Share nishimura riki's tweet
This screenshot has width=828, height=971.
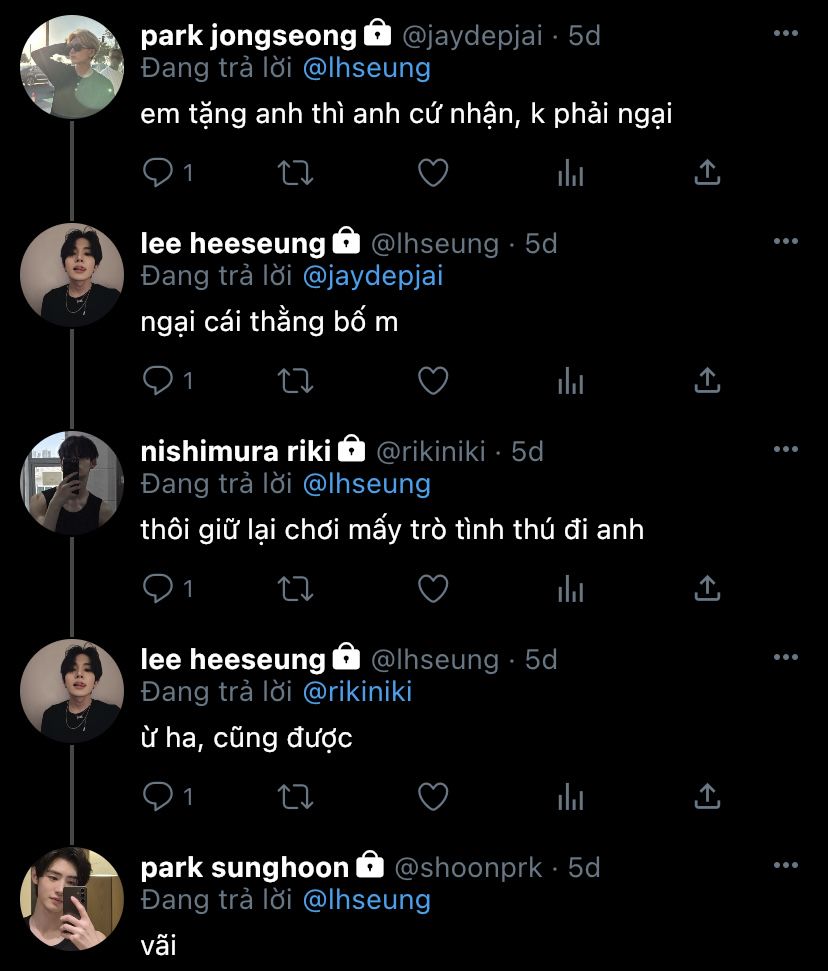[707, 589]
